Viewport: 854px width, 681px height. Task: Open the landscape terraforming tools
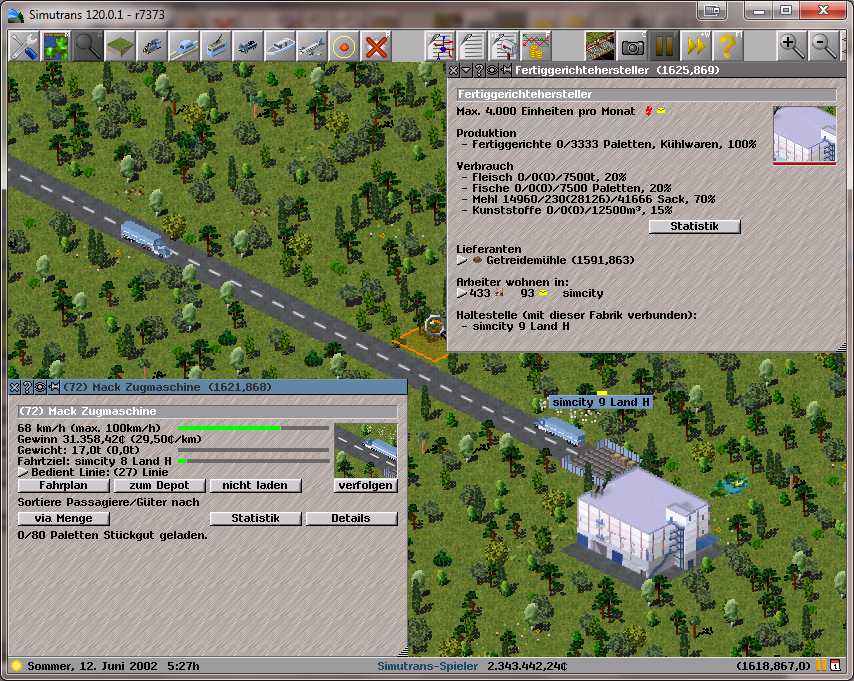[121, 46]
